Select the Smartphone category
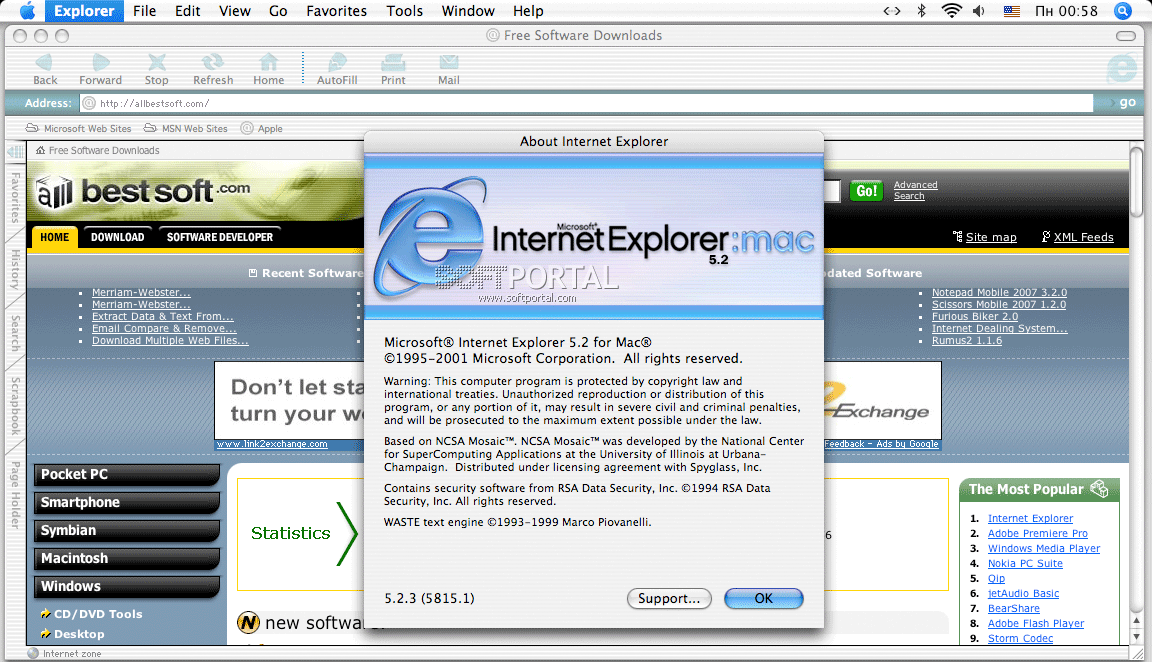1152x662 pixels. pos(126,503)
